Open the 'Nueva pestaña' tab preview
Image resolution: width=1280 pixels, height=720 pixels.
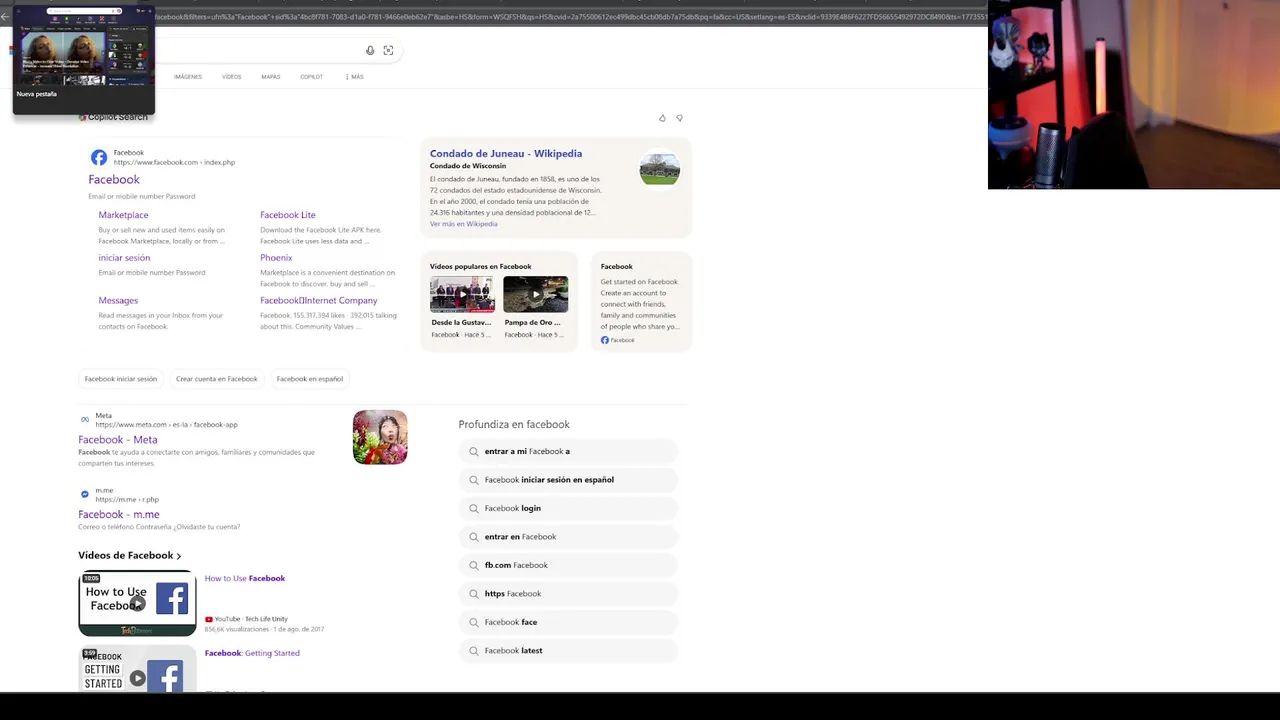84,59
